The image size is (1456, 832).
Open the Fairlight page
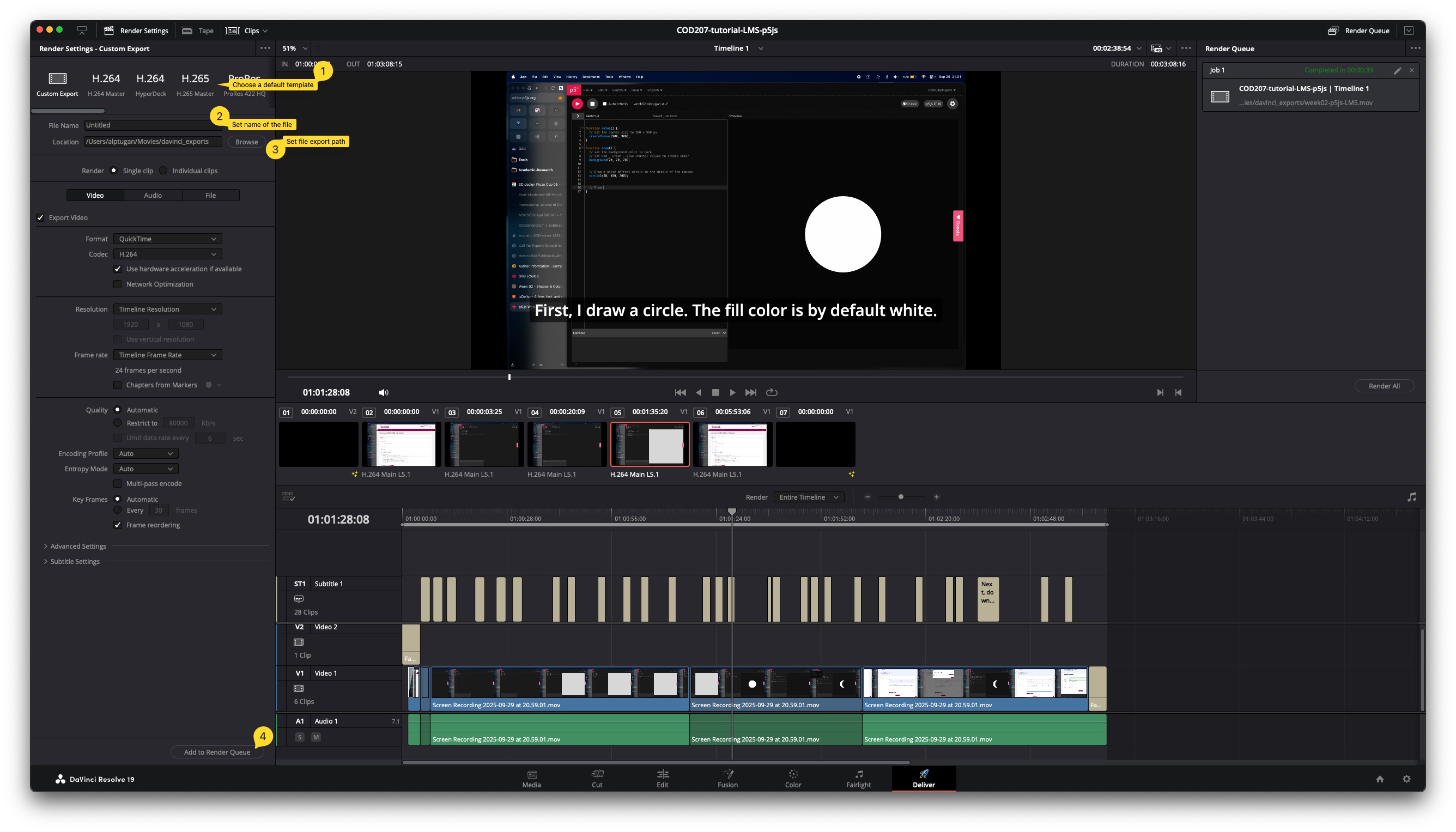(858, 778)
